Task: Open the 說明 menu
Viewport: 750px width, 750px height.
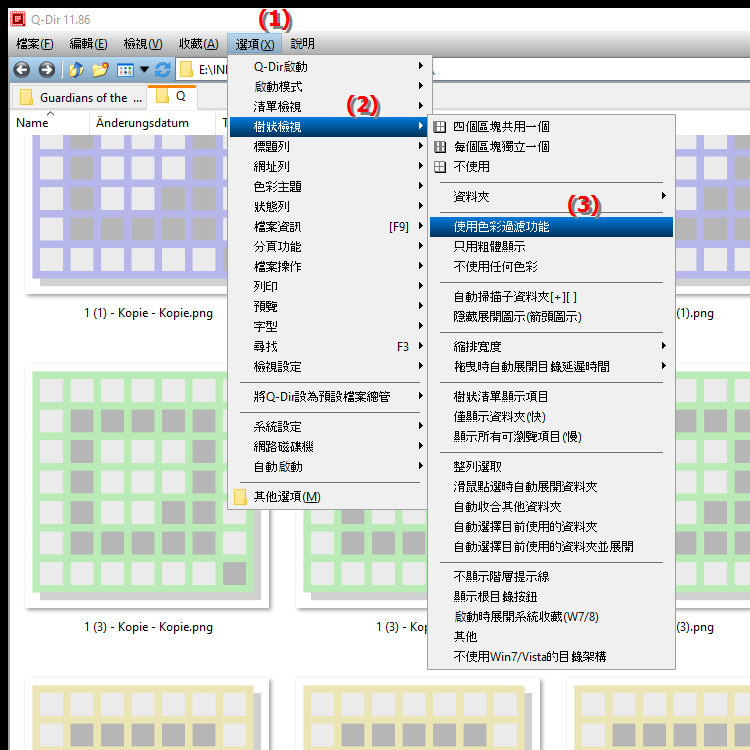Action: pyautogui.click(x=302, y=44)
